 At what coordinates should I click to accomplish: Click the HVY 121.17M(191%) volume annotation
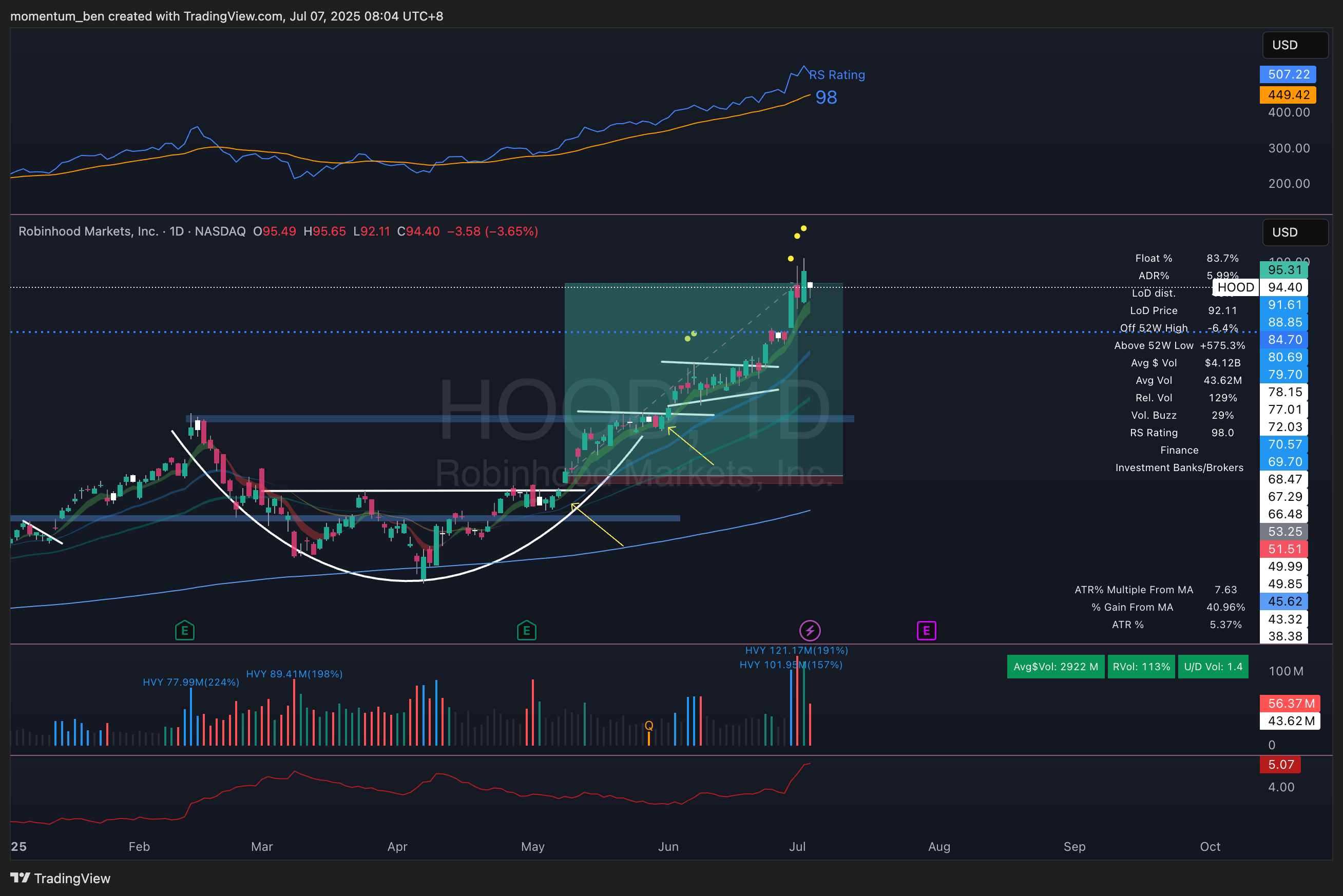(x=796, y=650)
